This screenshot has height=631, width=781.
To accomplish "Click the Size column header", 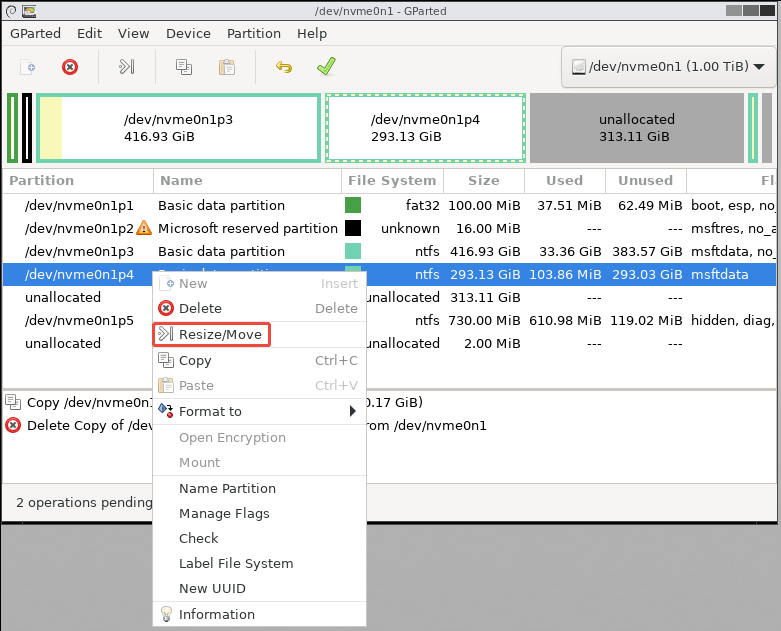I will click(484, 180).
